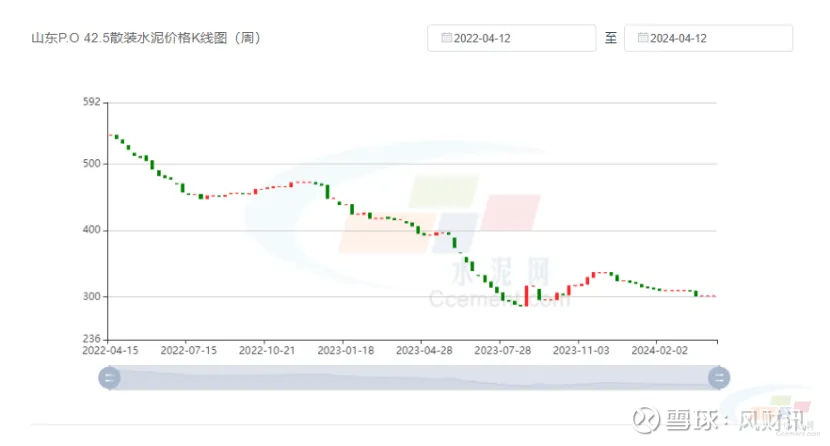Click x-axis label 2023-01-18
Screen dimensions: 830x446
[346, 351]
